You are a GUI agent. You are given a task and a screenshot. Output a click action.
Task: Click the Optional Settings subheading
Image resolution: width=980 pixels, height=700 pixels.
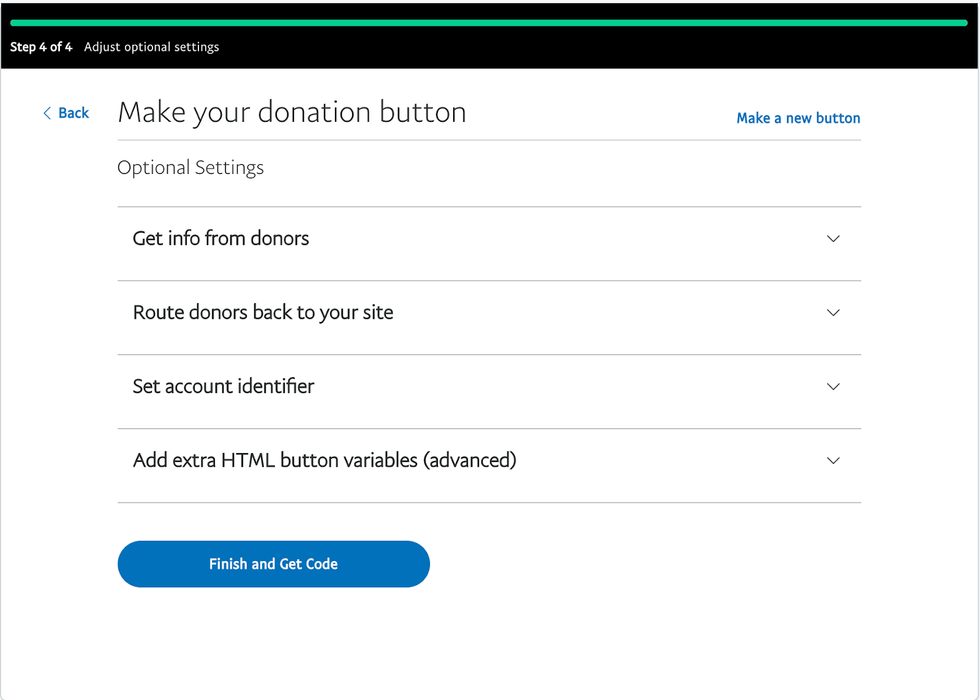coord(190,168)
